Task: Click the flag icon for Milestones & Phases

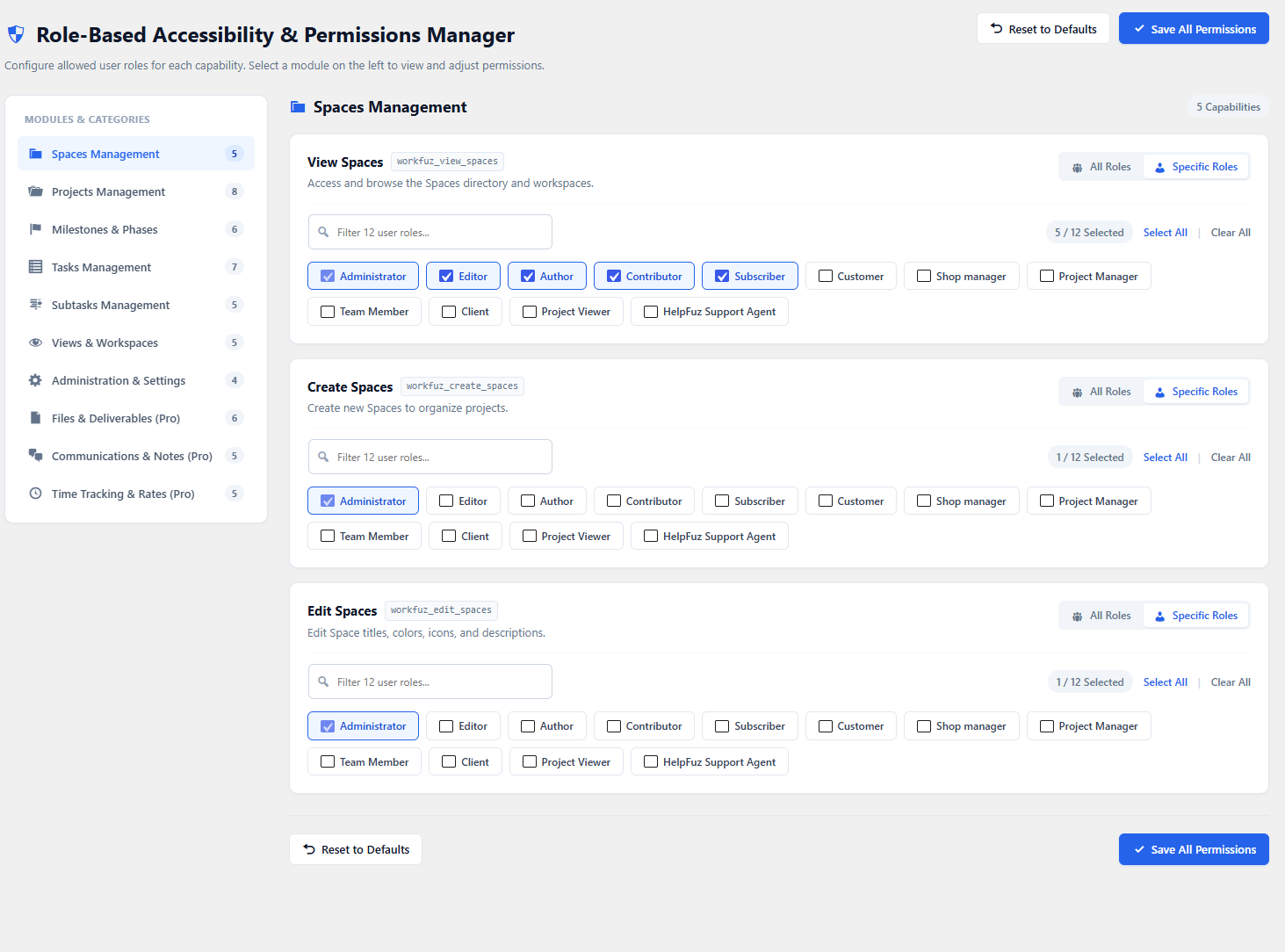Action: click(35, 229)
